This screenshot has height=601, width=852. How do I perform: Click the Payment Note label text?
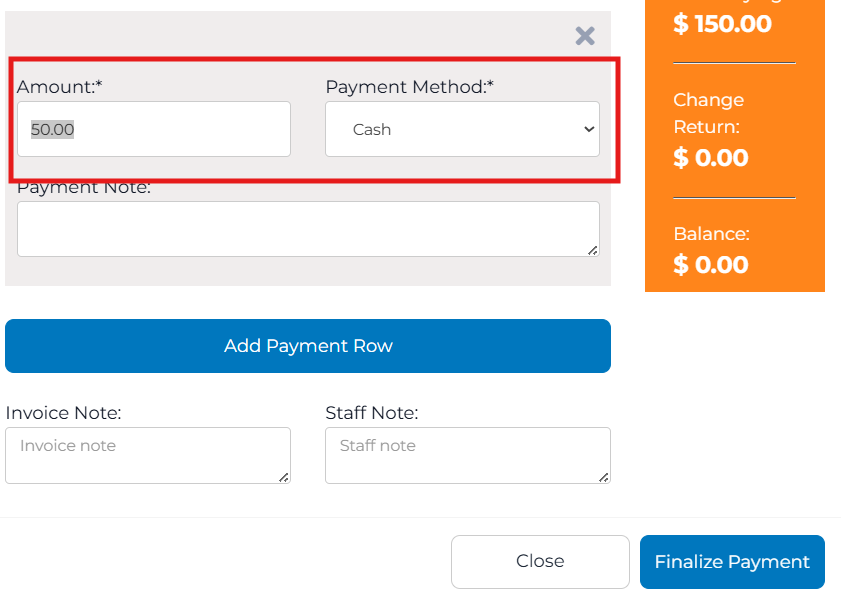(84, 188)
